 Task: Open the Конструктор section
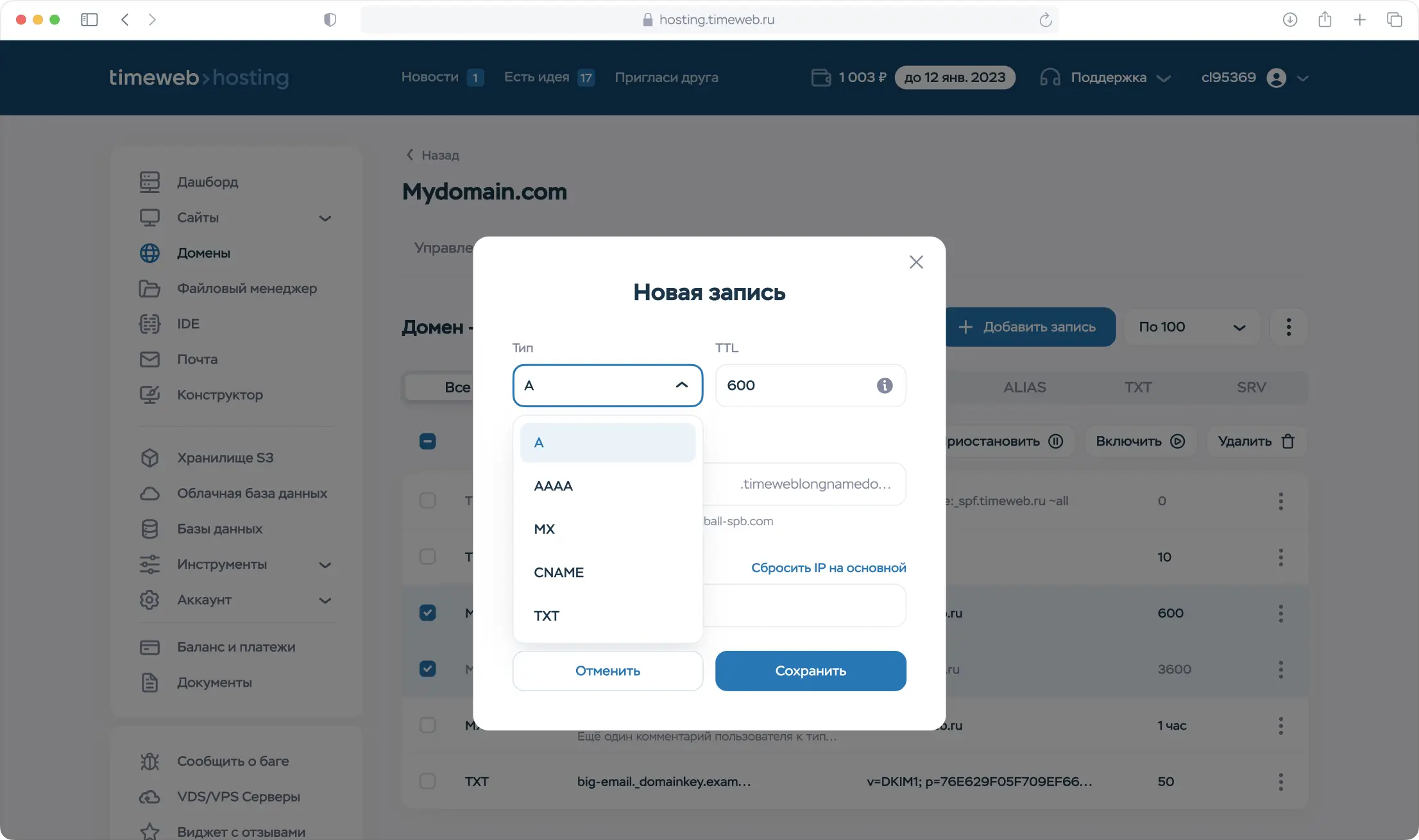point(219,394)
